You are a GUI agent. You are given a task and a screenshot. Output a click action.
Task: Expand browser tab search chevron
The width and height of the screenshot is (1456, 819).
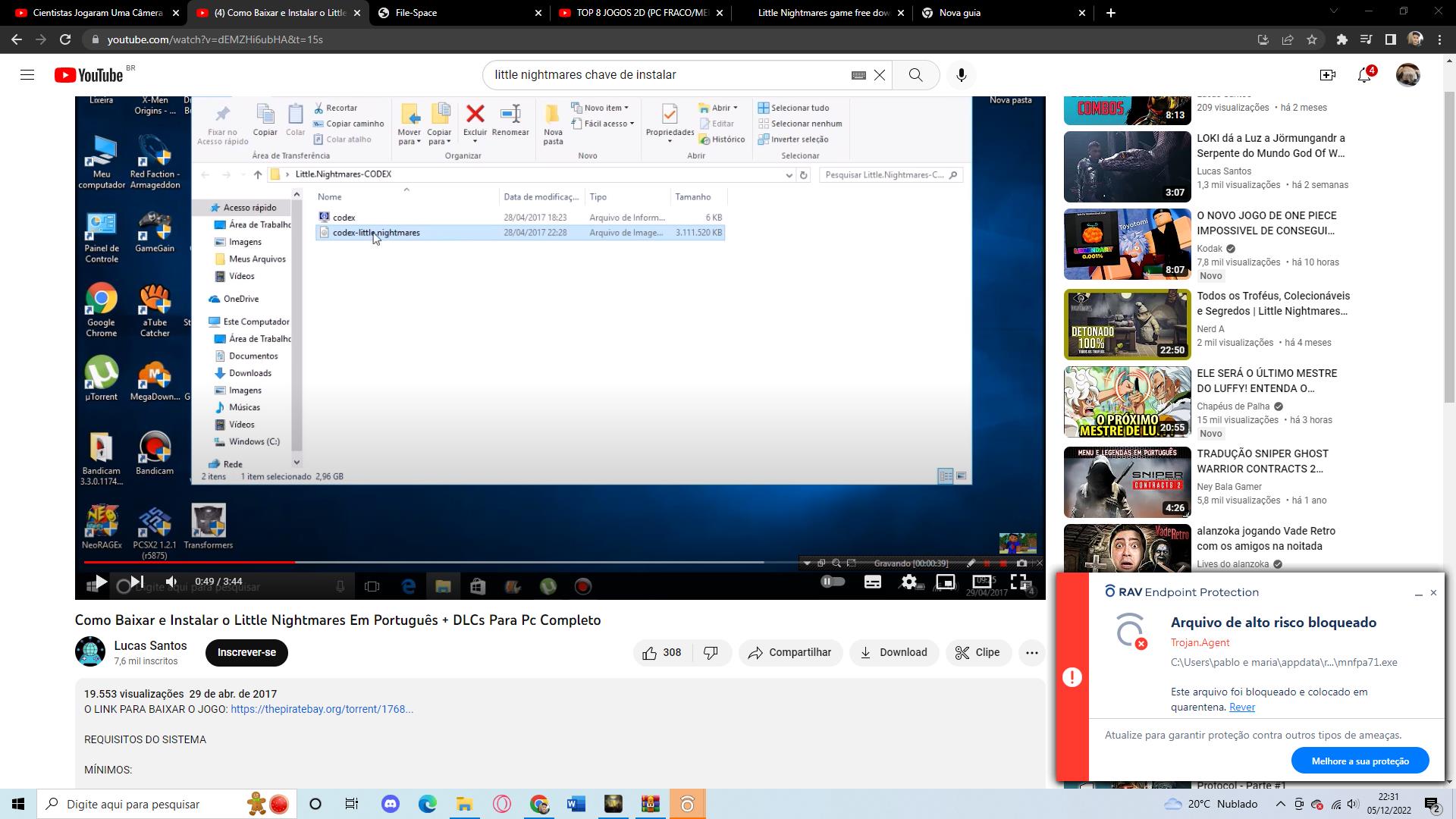(x=1333, y=11)
